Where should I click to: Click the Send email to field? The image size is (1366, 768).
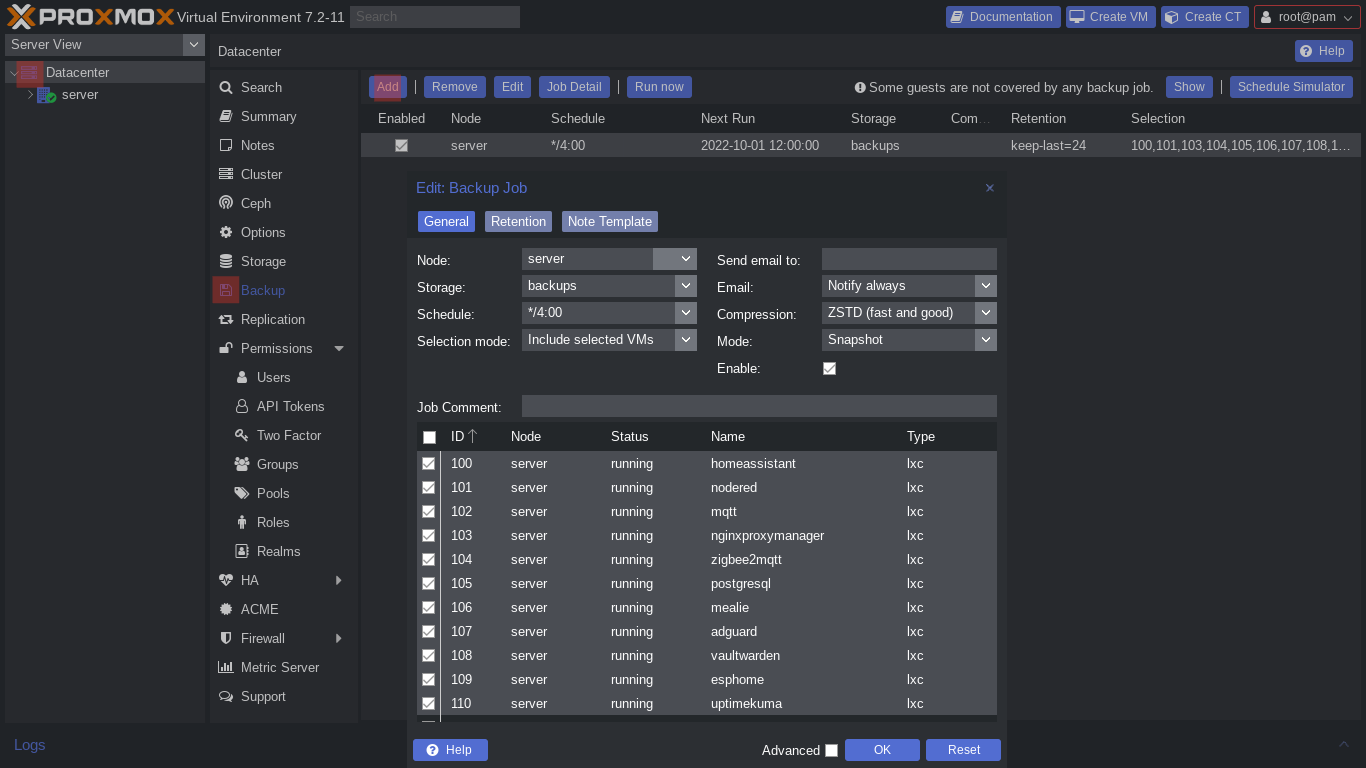(x=909, y=259)
